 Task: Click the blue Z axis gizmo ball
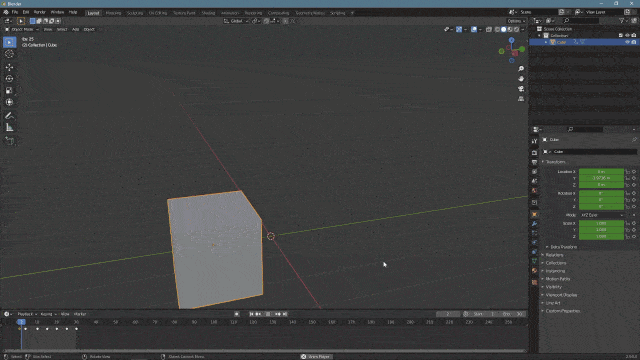click(x=511, y=40)
